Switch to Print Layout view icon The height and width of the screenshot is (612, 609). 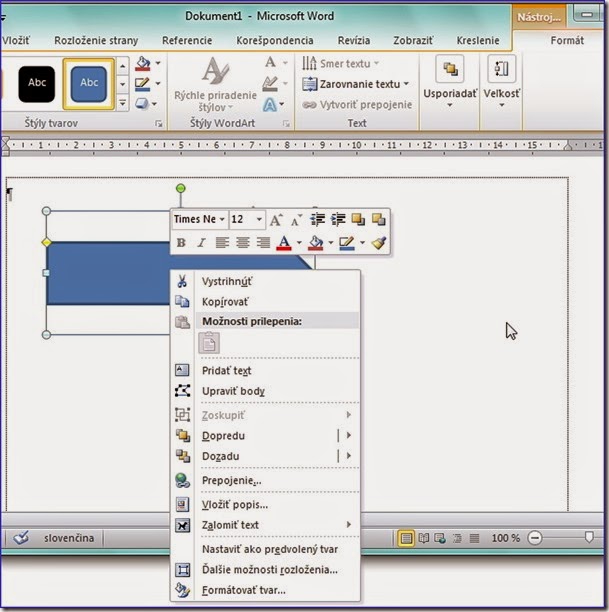406,538
